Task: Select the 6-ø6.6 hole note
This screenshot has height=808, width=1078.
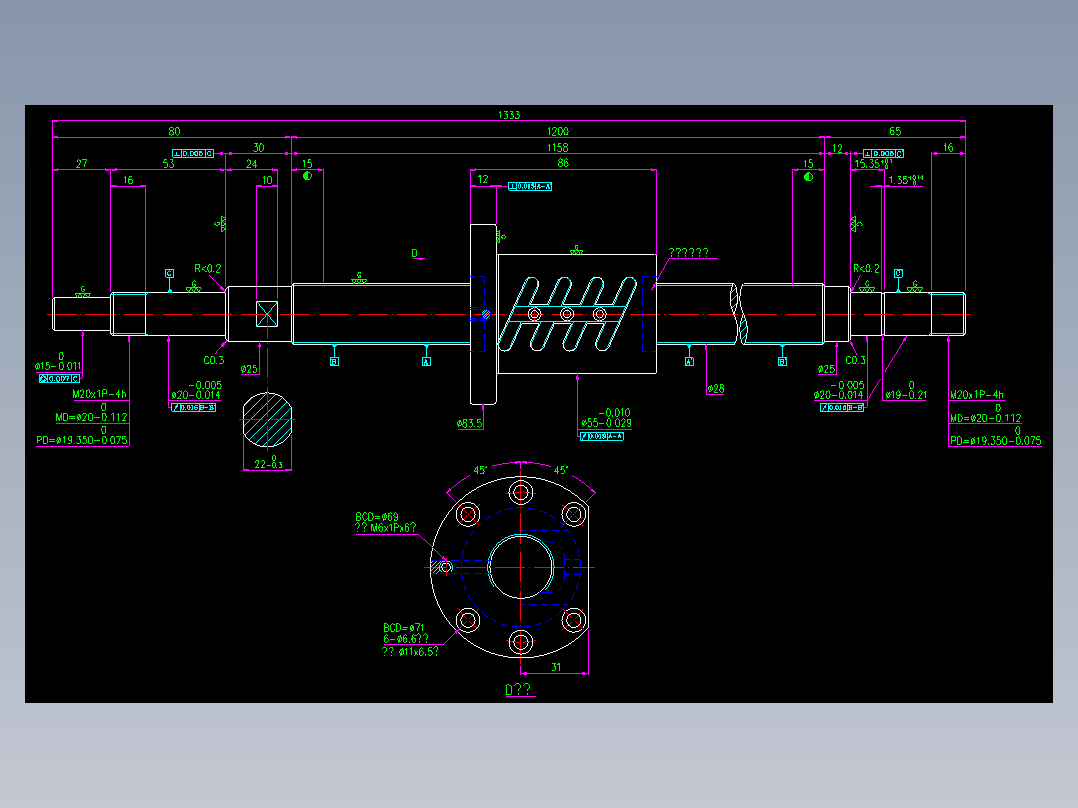Action: click(406, 639)
